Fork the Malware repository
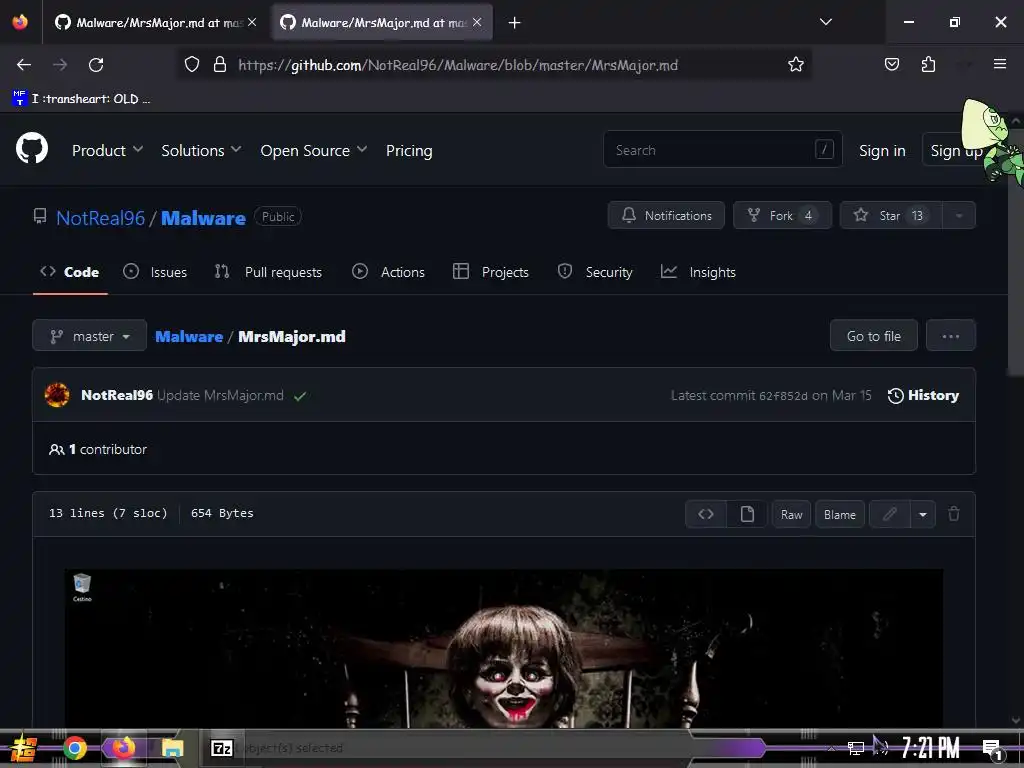Image resolution: width=1024 pixels, height=768 pixels. point(782,215)
